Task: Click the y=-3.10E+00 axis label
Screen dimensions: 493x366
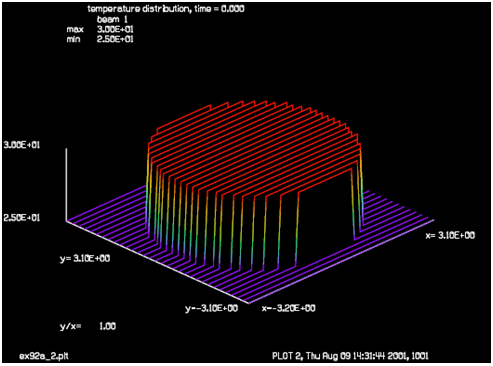Action: click(x=212, y=308)
